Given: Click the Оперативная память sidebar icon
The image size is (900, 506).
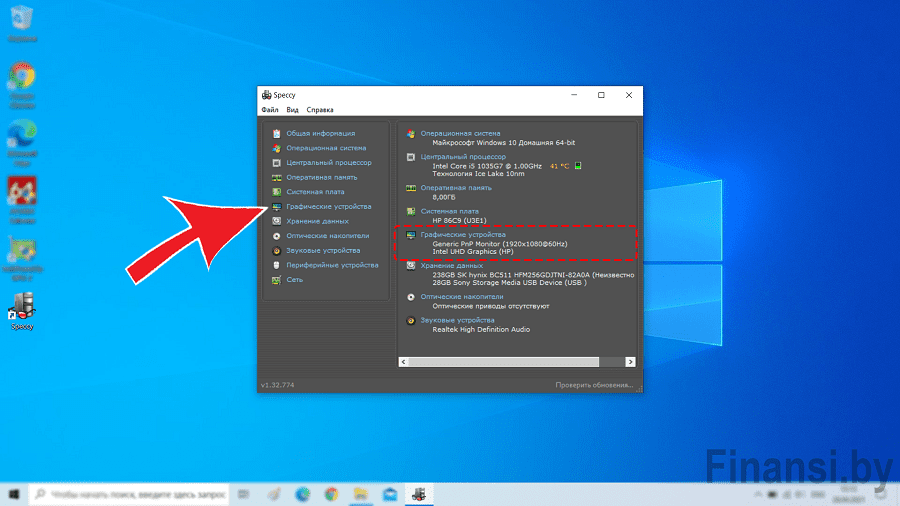Looking at the screenshot, I should coord(277,177).
